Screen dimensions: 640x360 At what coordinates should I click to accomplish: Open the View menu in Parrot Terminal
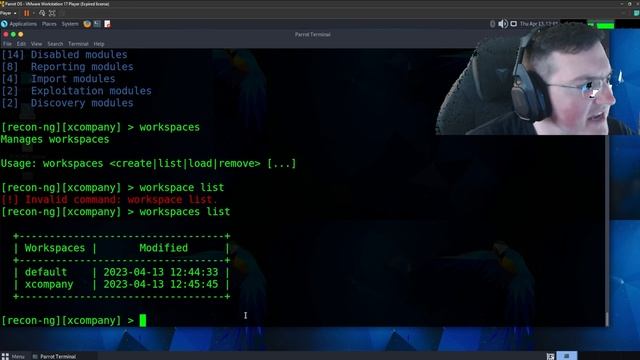(x=36, y=44)
